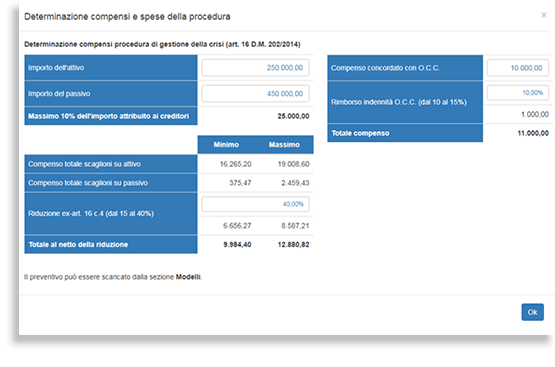
Task: Click Massimo 10% dell'importo label
Action: 108,116
